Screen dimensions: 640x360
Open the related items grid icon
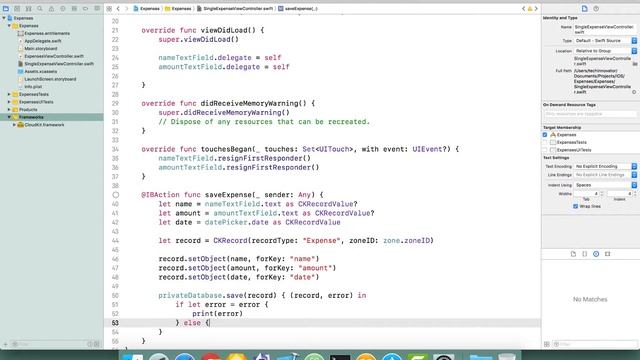tap(109, 8)
